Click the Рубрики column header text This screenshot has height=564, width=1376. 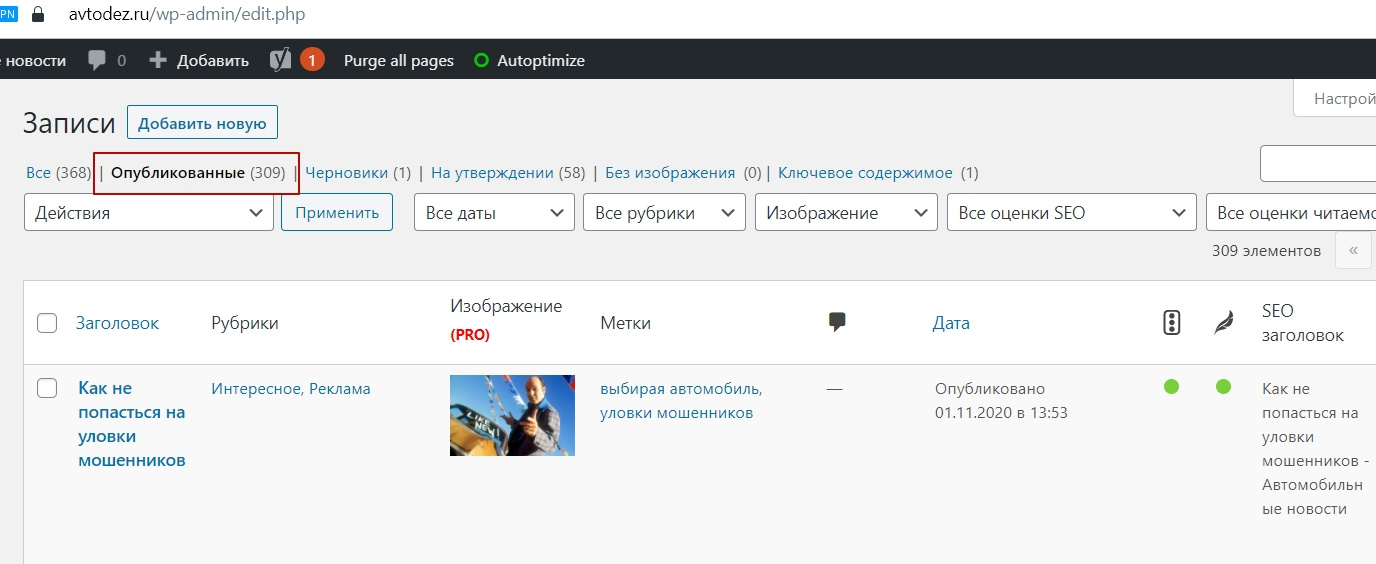pyautogui.click(x=245, y=323)
